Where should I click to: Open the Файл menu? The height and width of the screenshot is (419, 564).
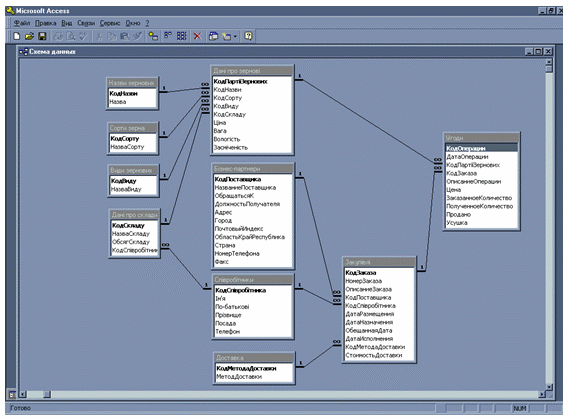click(22, 23)
